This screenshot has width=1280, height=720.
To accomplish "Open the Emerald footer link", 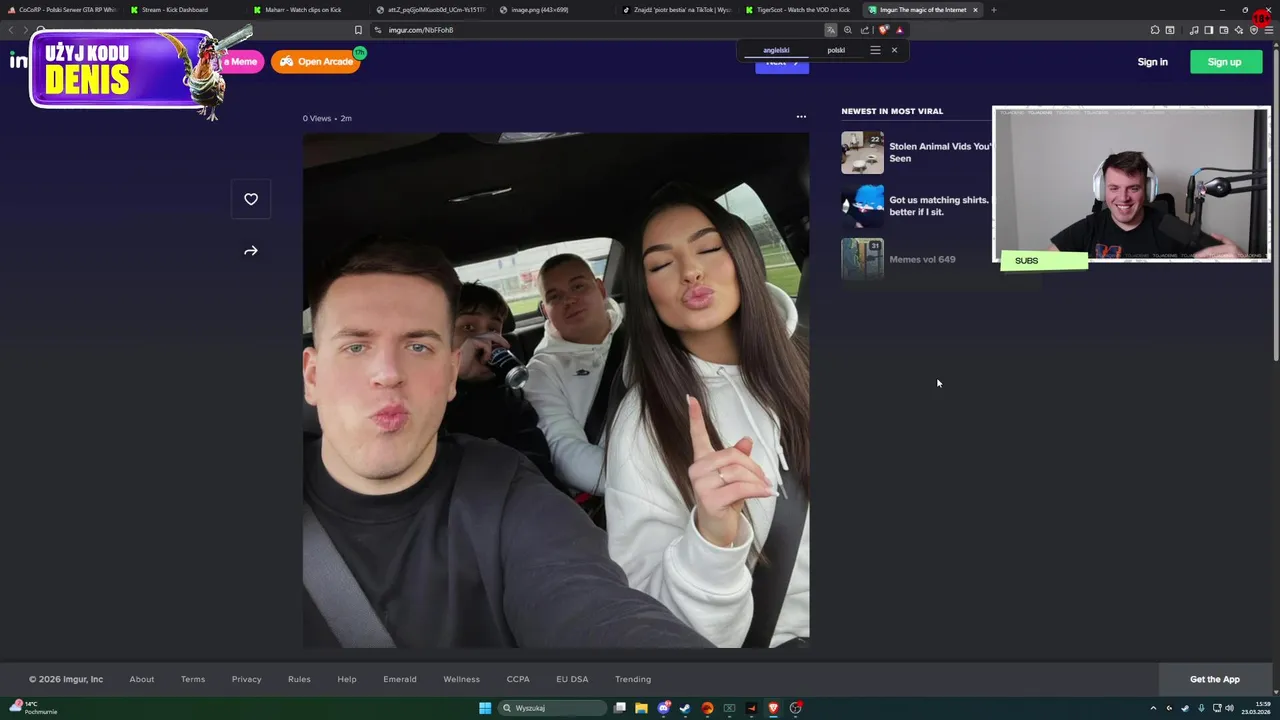I will coord(400,679).
